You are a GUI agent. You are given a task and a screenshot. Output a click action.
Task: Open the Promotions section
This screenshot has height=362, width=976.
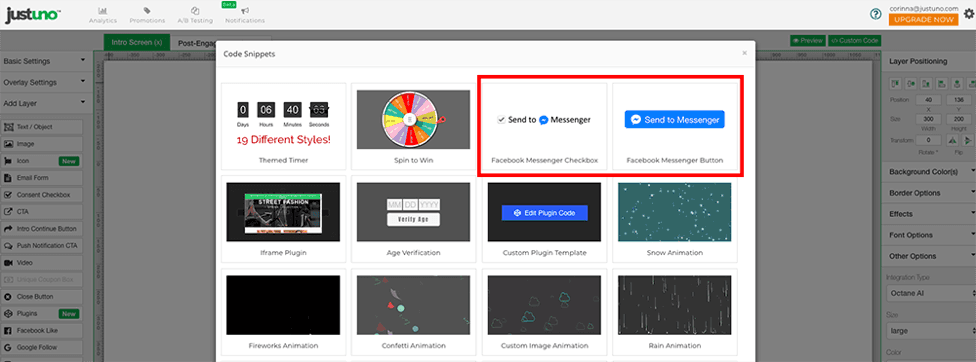[147, 15]
